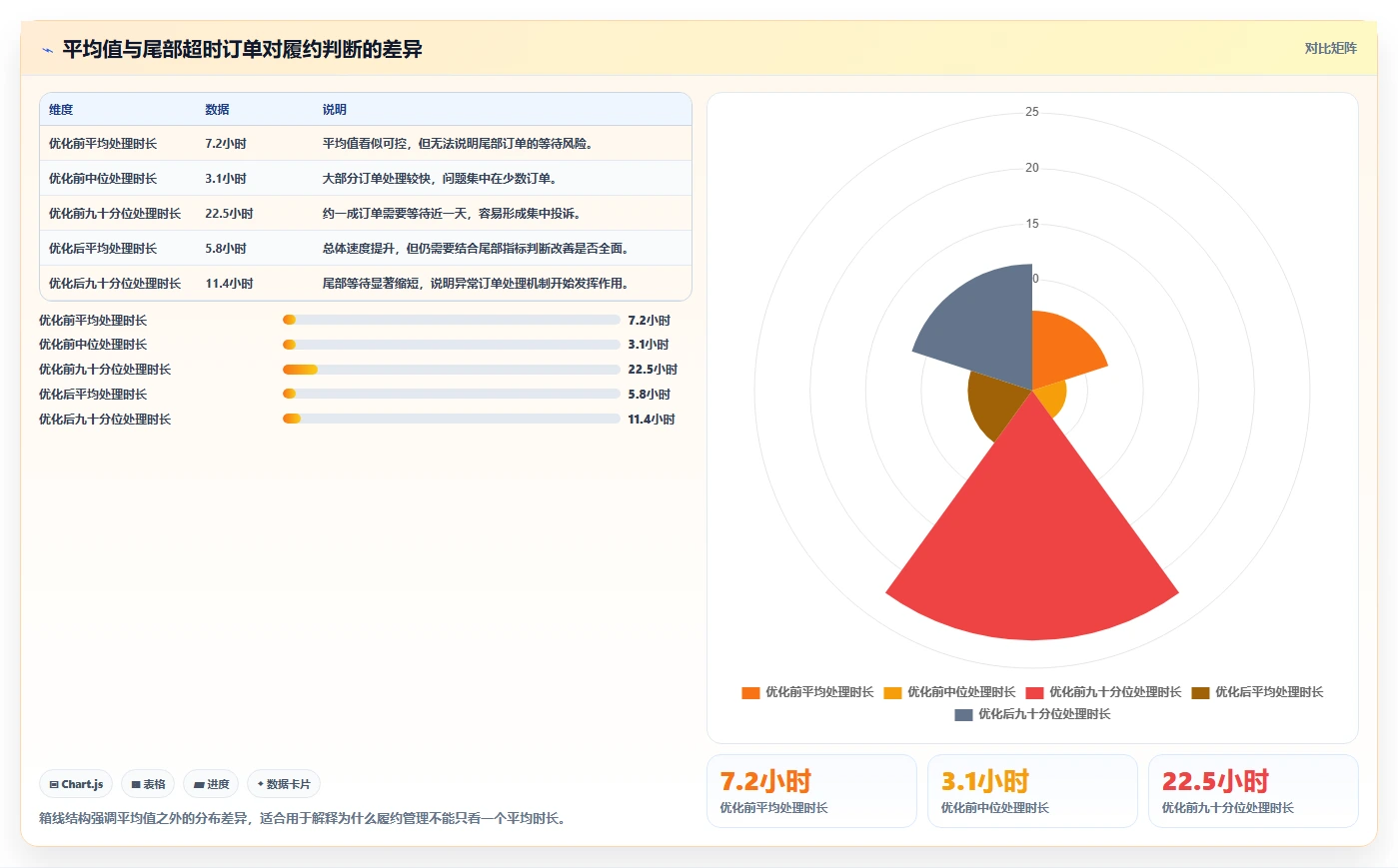The image size is (1398, 868).
Task: Open the 22.5小时 data card
Action: (1253, 791)
